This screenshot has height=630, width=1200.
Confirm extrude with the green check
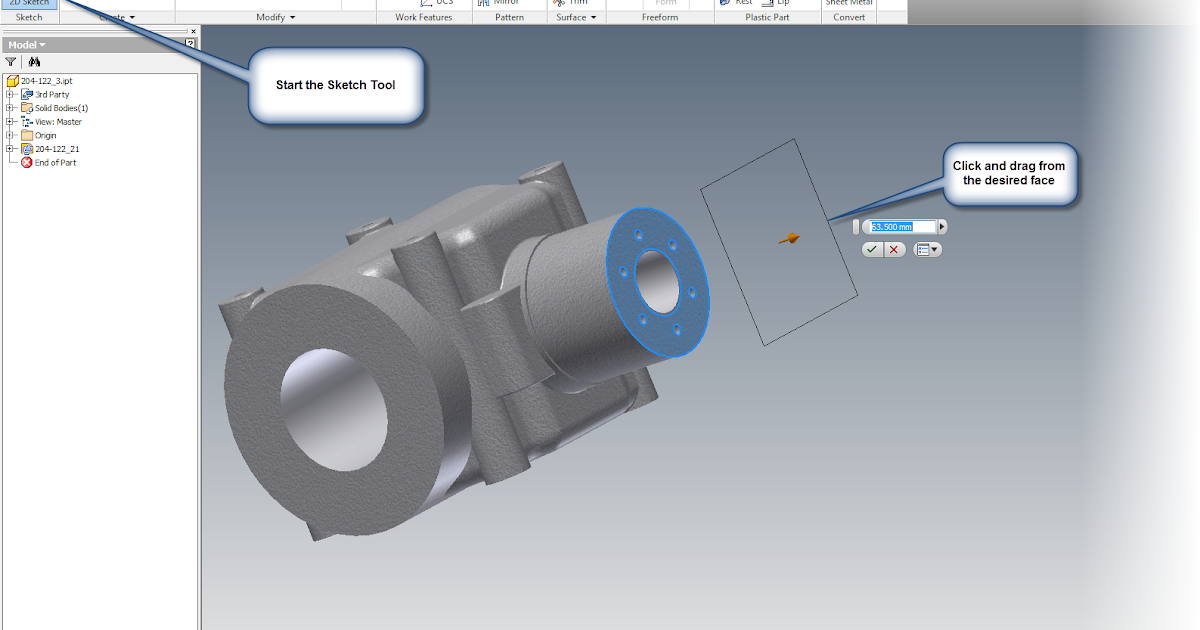click(871, 249)
